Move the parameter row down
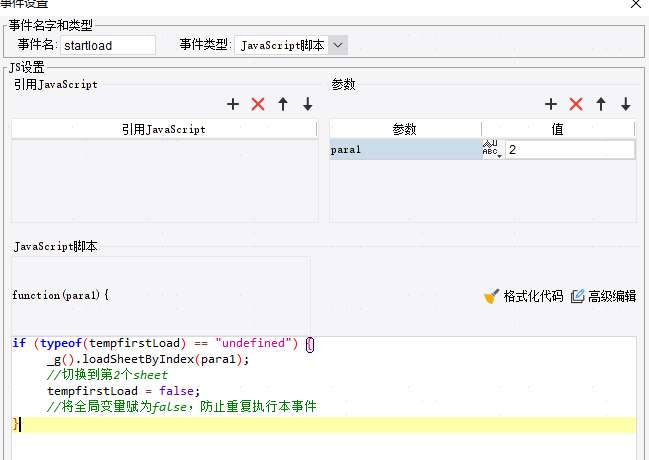 coord(626,104)
